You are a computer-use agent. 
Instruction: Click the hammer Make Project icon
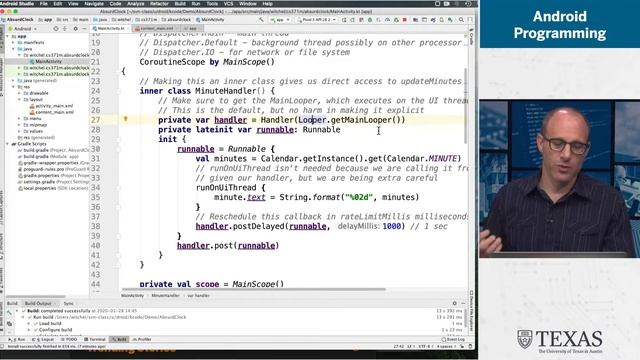coord(261,20)
